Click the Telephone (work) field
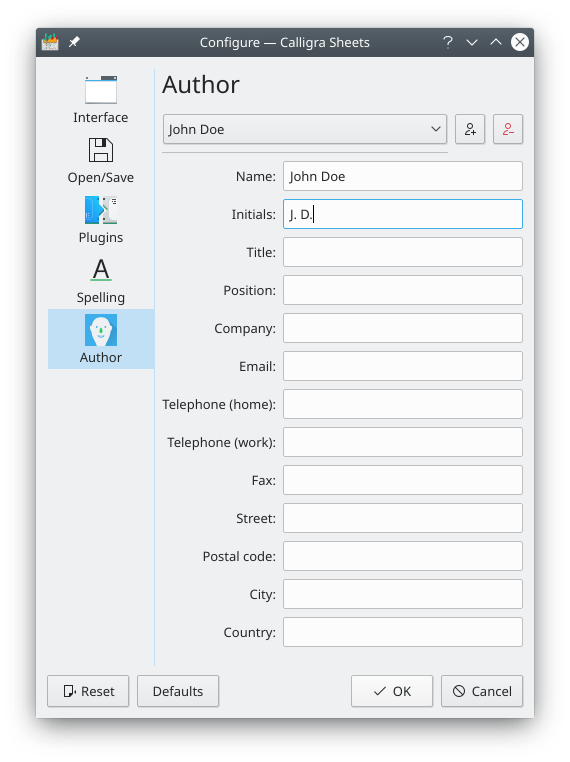The height and width of the screenshot is (762, 570). [x=403, y=442]
